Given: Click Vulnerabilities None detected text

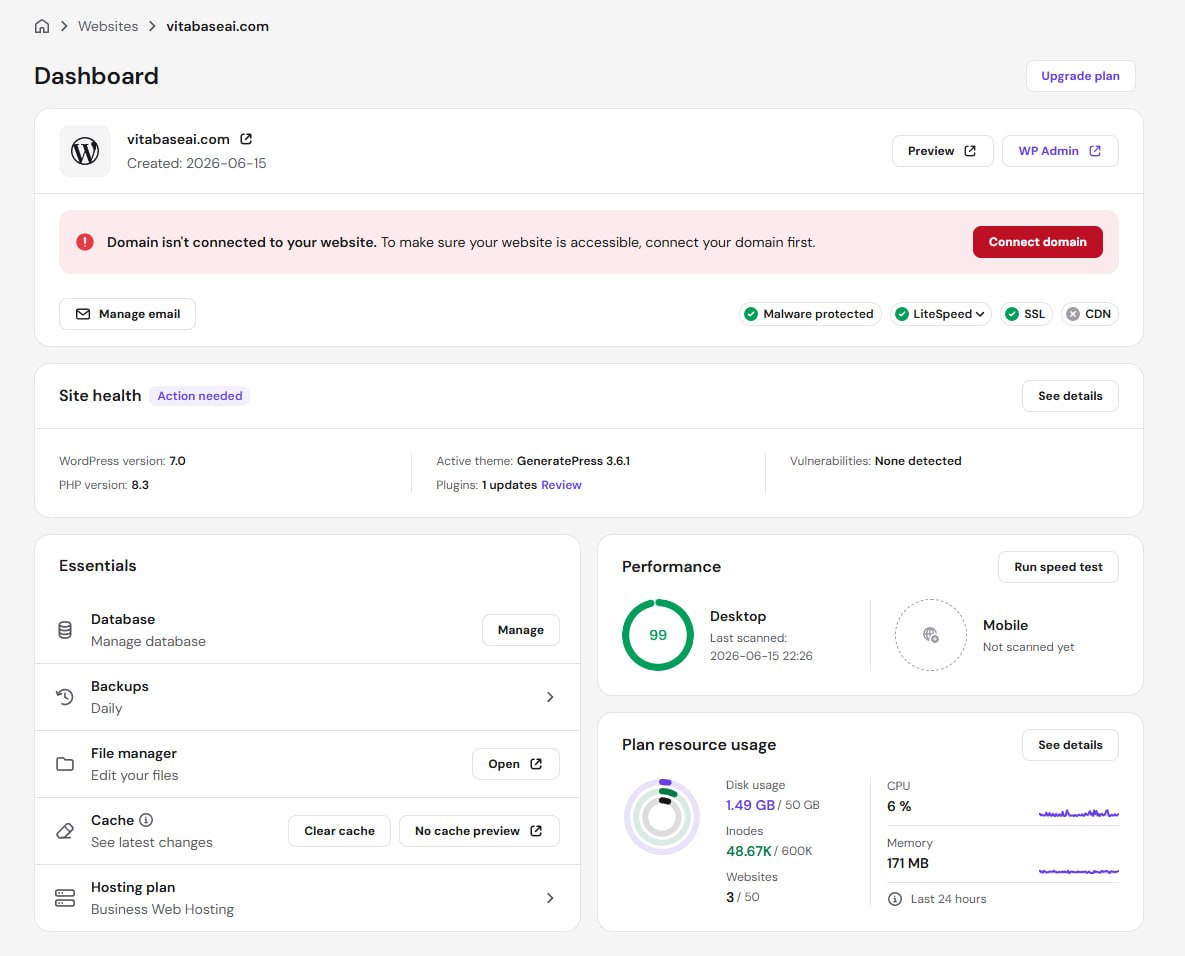Looking at the screenshot, I should 875,461.
